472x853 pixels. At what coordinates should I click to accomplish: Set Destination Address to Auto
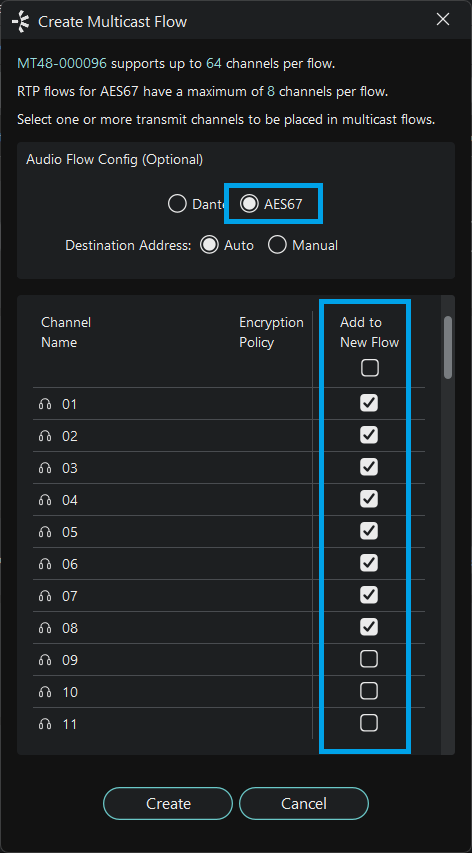coord(209,245)
